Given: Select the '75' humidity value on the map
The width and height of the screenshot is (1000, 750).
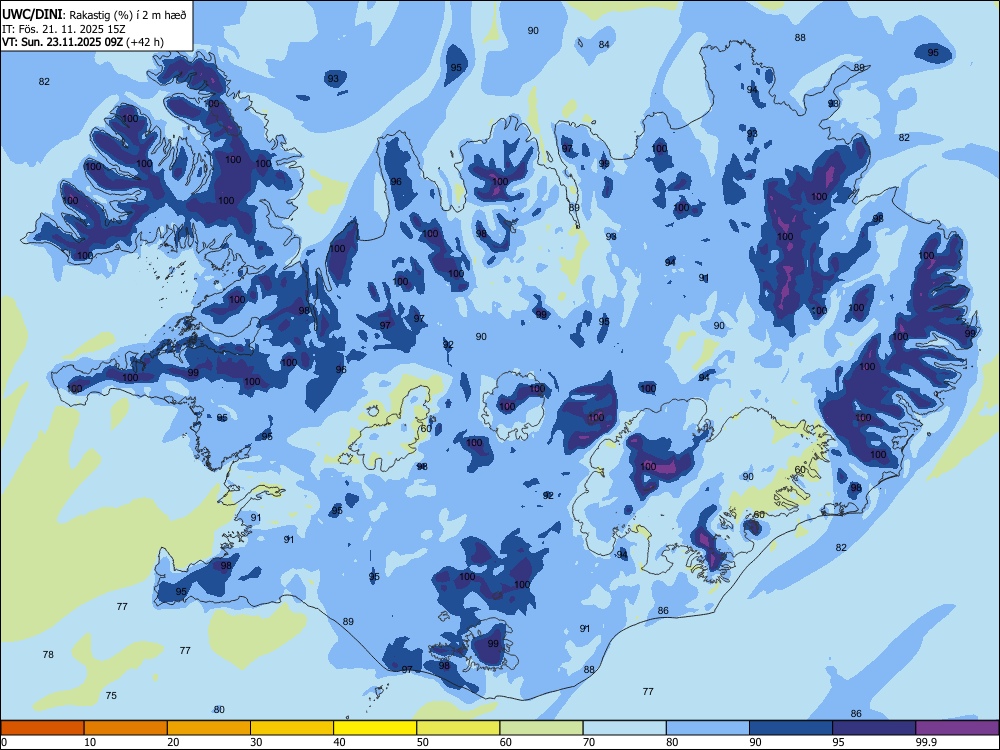Looking at the screenshot, I should tap(111, 695).
